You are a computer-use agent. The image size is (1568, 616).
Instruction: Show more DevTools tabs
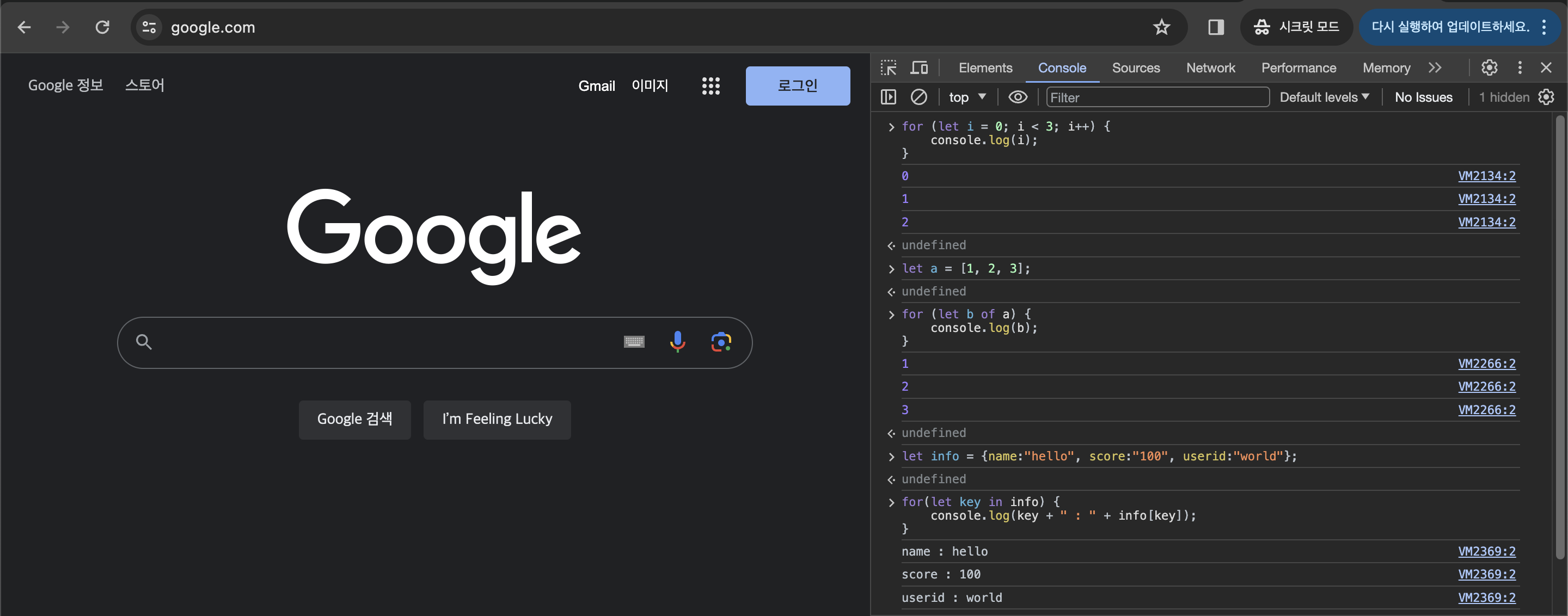(1435, 67)
